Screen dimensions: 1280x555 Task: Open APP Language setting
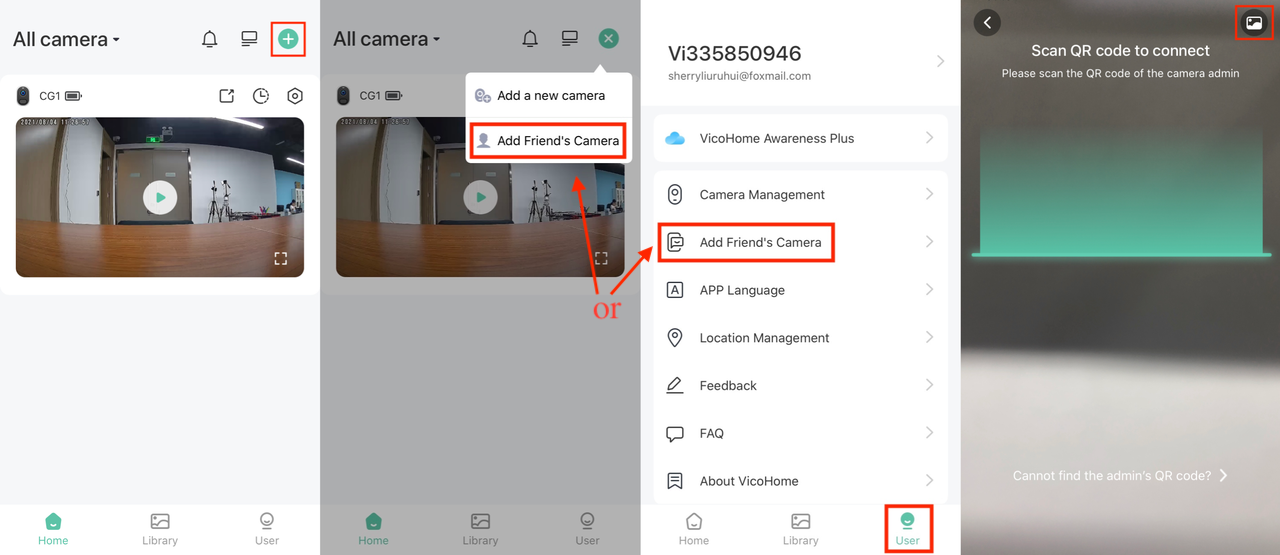[x=801, y=290]
